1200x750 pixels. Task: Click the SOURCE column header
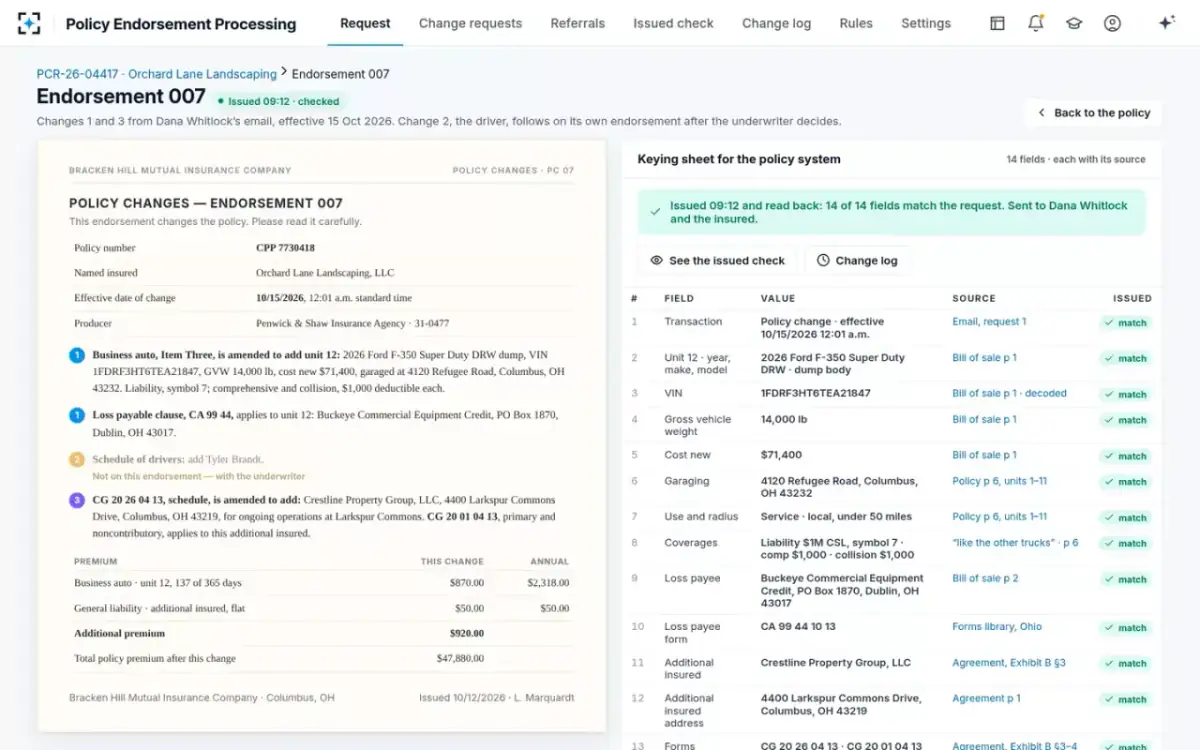point(974,298)
